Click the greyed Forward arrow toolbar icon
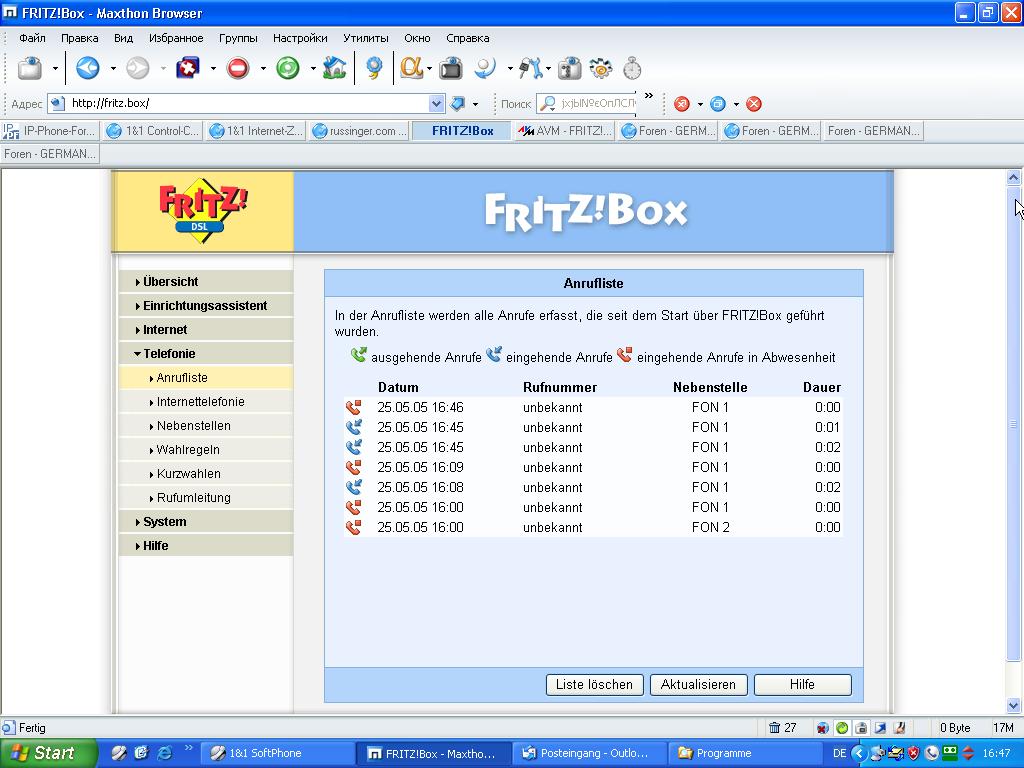This screenshot has width=1024, height=768. pyautogui.click(x=138, y=68)
